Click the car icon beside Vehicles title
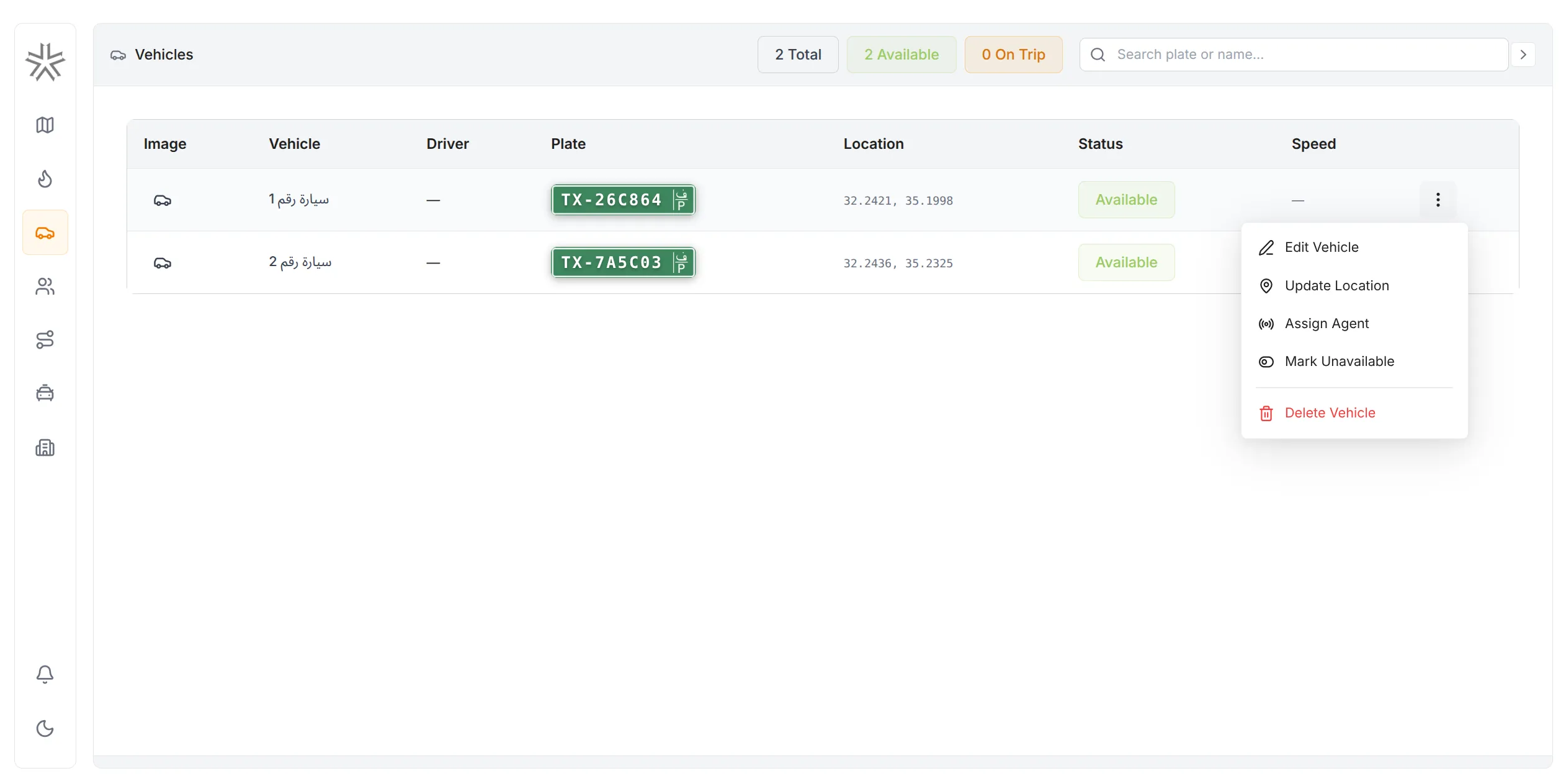Screen dimensions: 1566x784 (x=118, y=55)
